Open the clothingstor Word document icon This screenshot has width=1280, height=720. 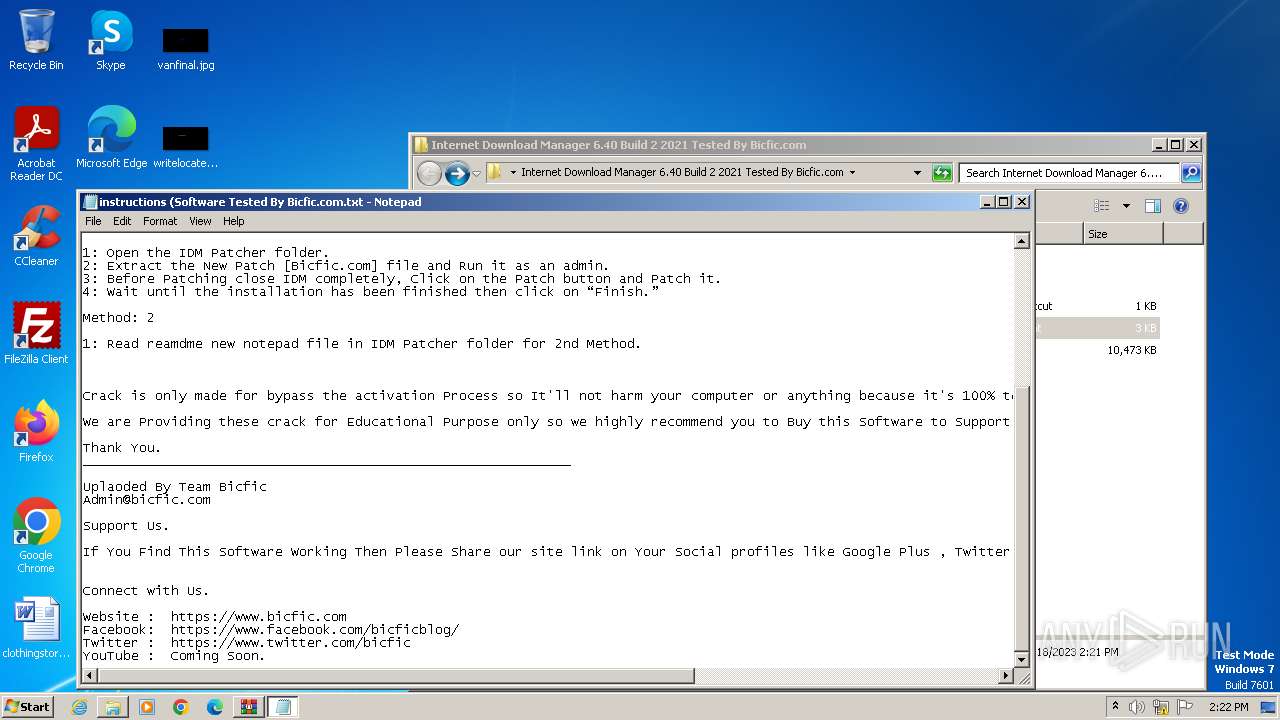click(36, 628)
